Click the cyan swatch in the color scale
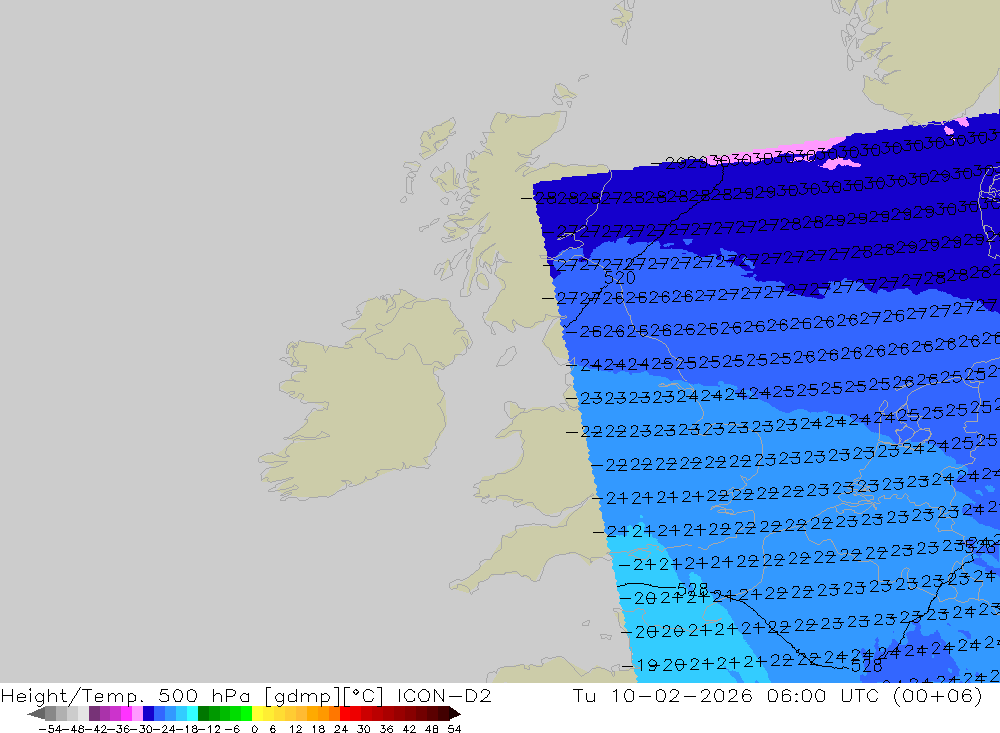The height and width of the screenshot is (733, 1000). click(192, 714)
